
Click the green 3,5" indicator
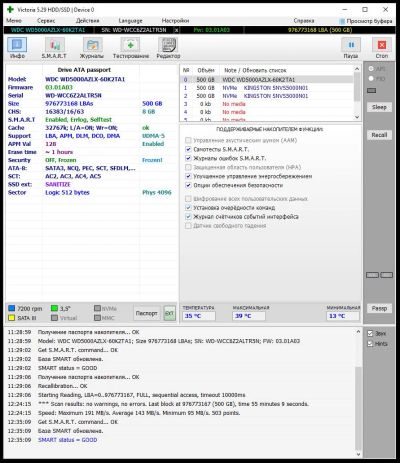pos(54,308)
